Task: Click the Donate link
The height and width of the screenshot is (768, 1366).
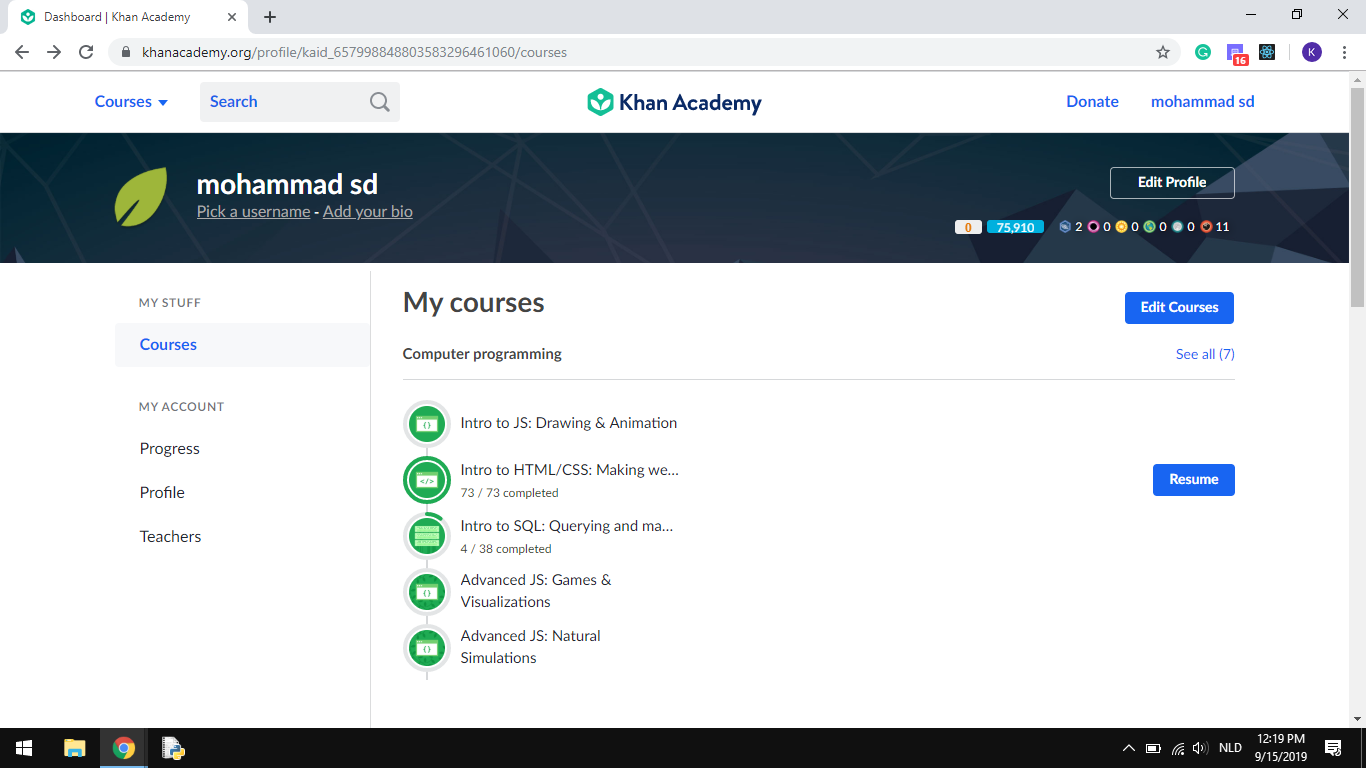Action: (1092, 102)
